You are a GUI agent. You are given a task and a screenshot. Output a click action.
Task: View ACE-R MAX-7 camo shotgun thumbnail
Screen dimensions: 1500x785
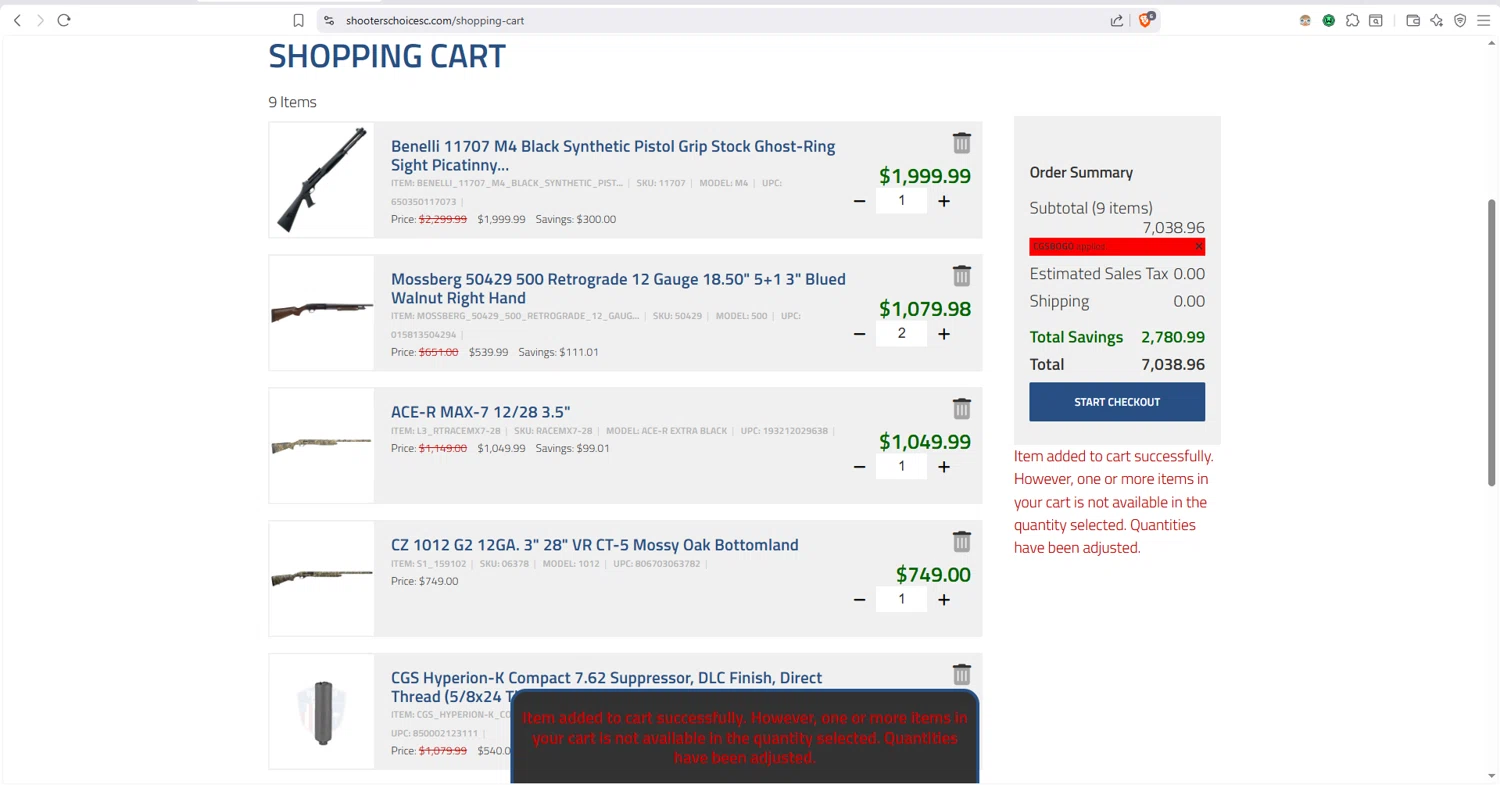[321, 446]
